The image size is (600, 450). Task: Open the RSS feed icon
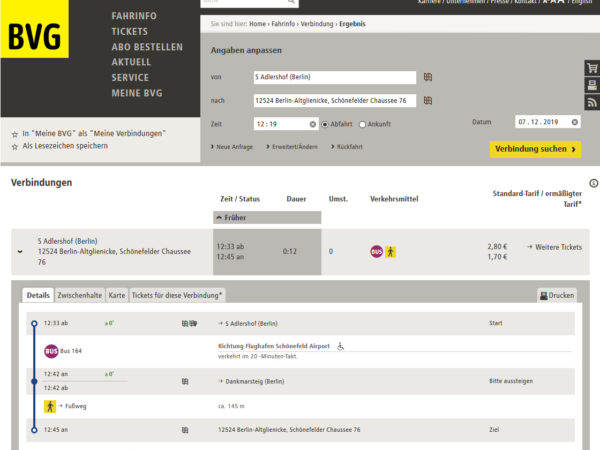(x=591, y=102)
